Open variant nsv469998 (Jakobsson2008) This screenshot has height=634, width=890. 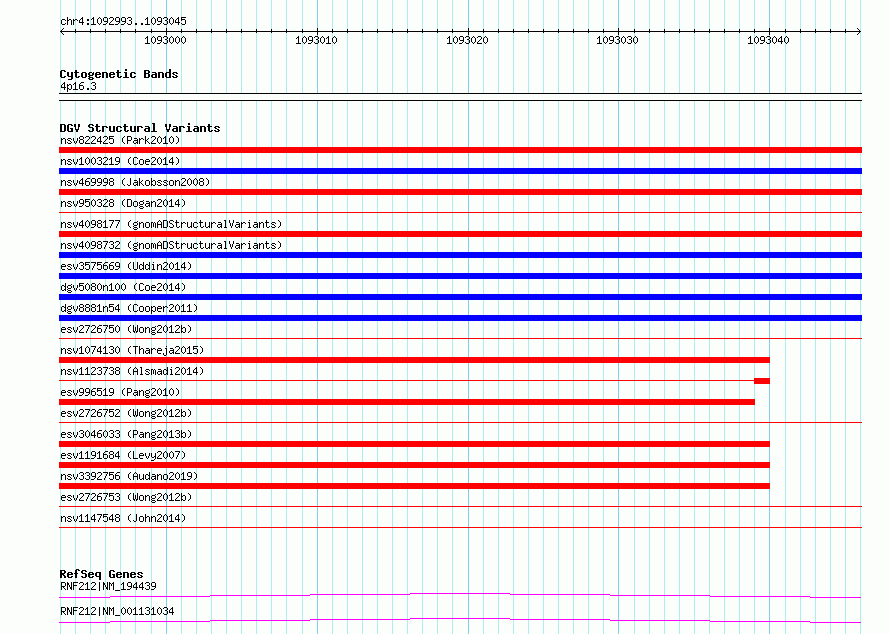pyautogui.click(x=135, y=182)
